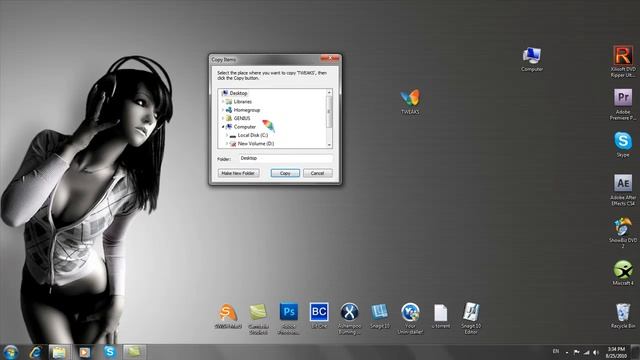The height and width of the screenshot is (360, 640).
Task: Open the network signal tray icon
Action: click(x=586, y=352)
